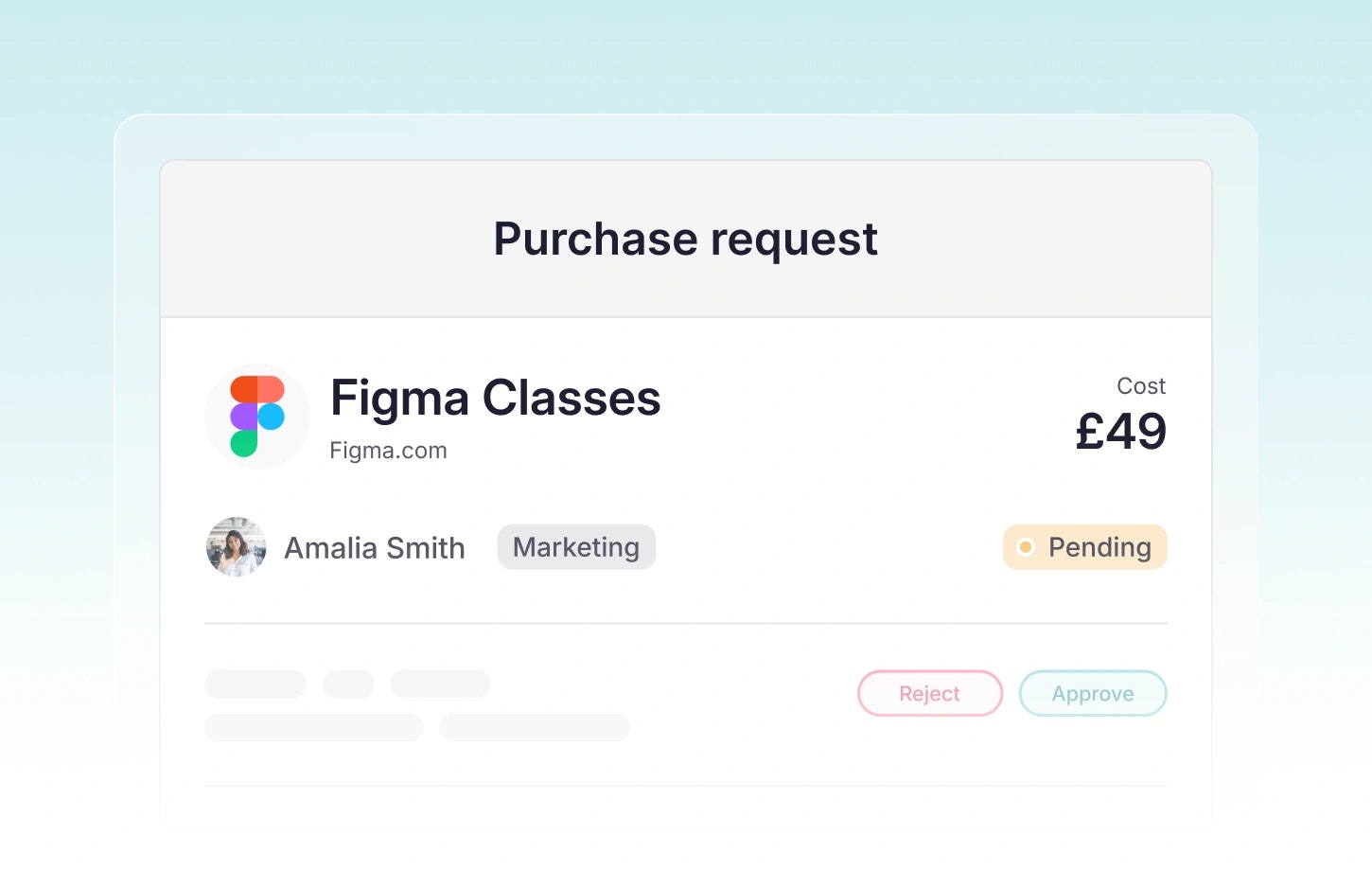This screenshot has height=871, width=1372.
Task: Click leftmost placeholder bar in lower skeleton row
Action: (313, 727)
